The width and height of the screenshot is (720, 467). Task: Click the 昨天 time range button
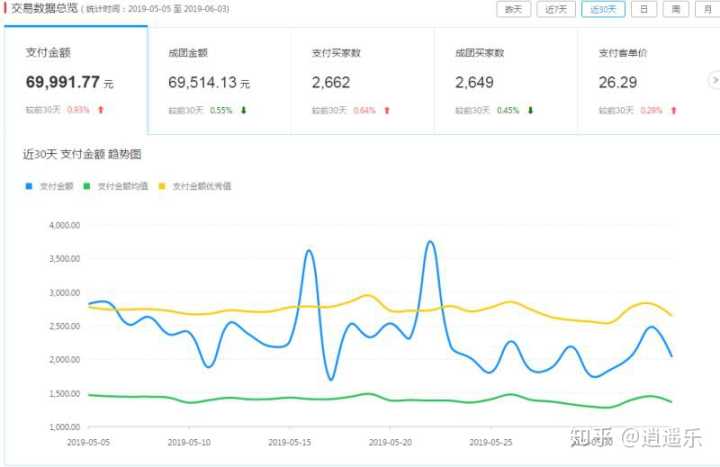pyautogui.click(x=513, y=9)
